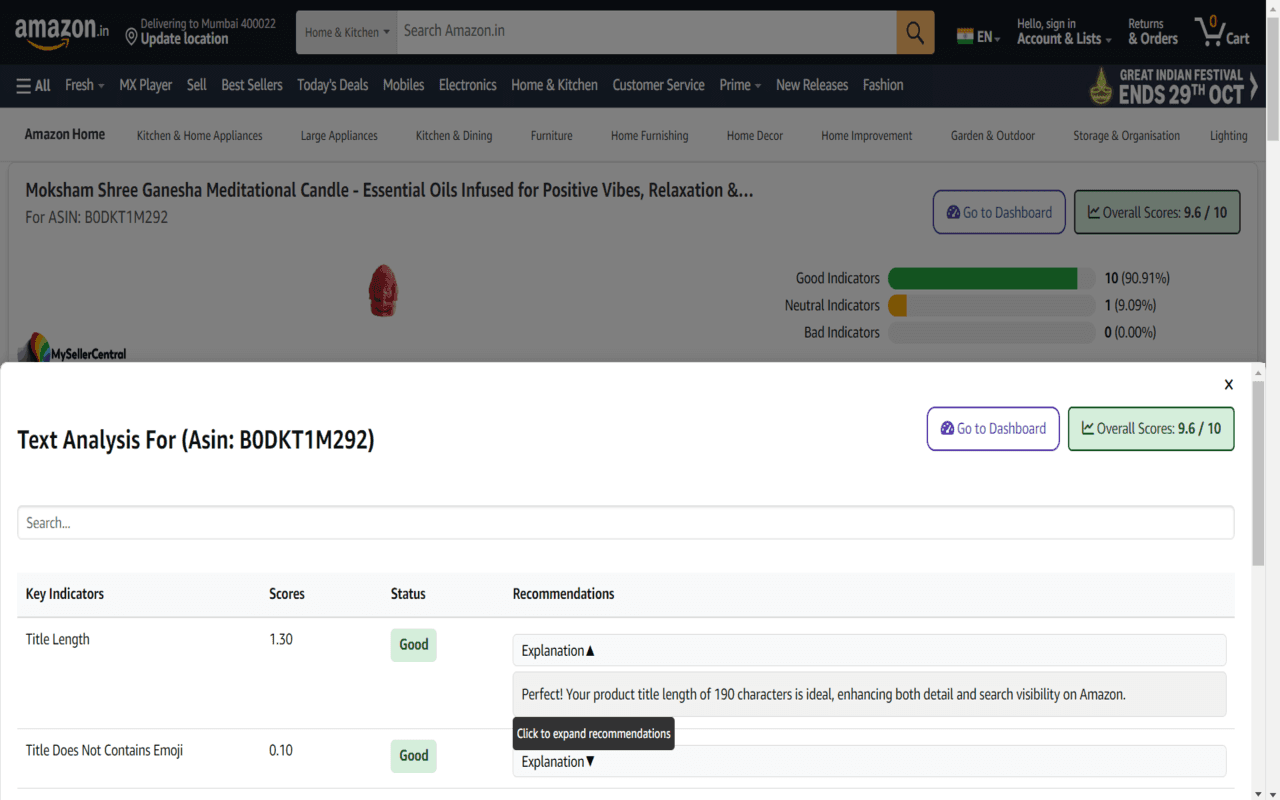
Task: Collapse the Title Length Explanation
Action: point(869,650)
